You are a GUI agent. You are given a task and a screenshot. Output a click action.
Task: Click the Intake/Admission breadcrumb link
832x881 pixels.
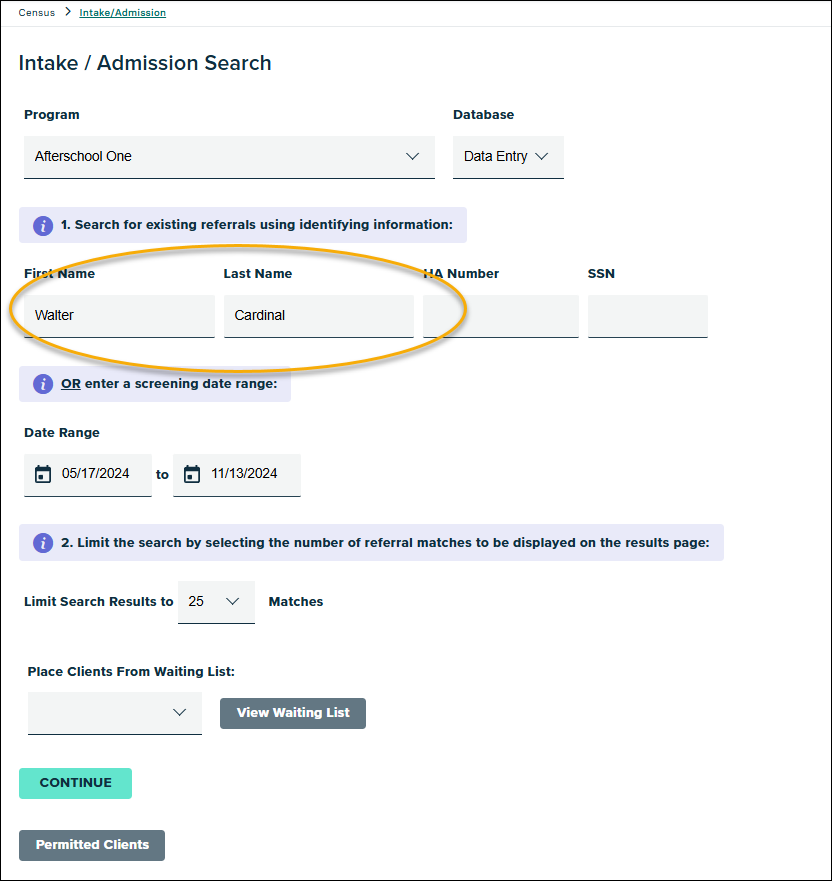click(122, 13)
